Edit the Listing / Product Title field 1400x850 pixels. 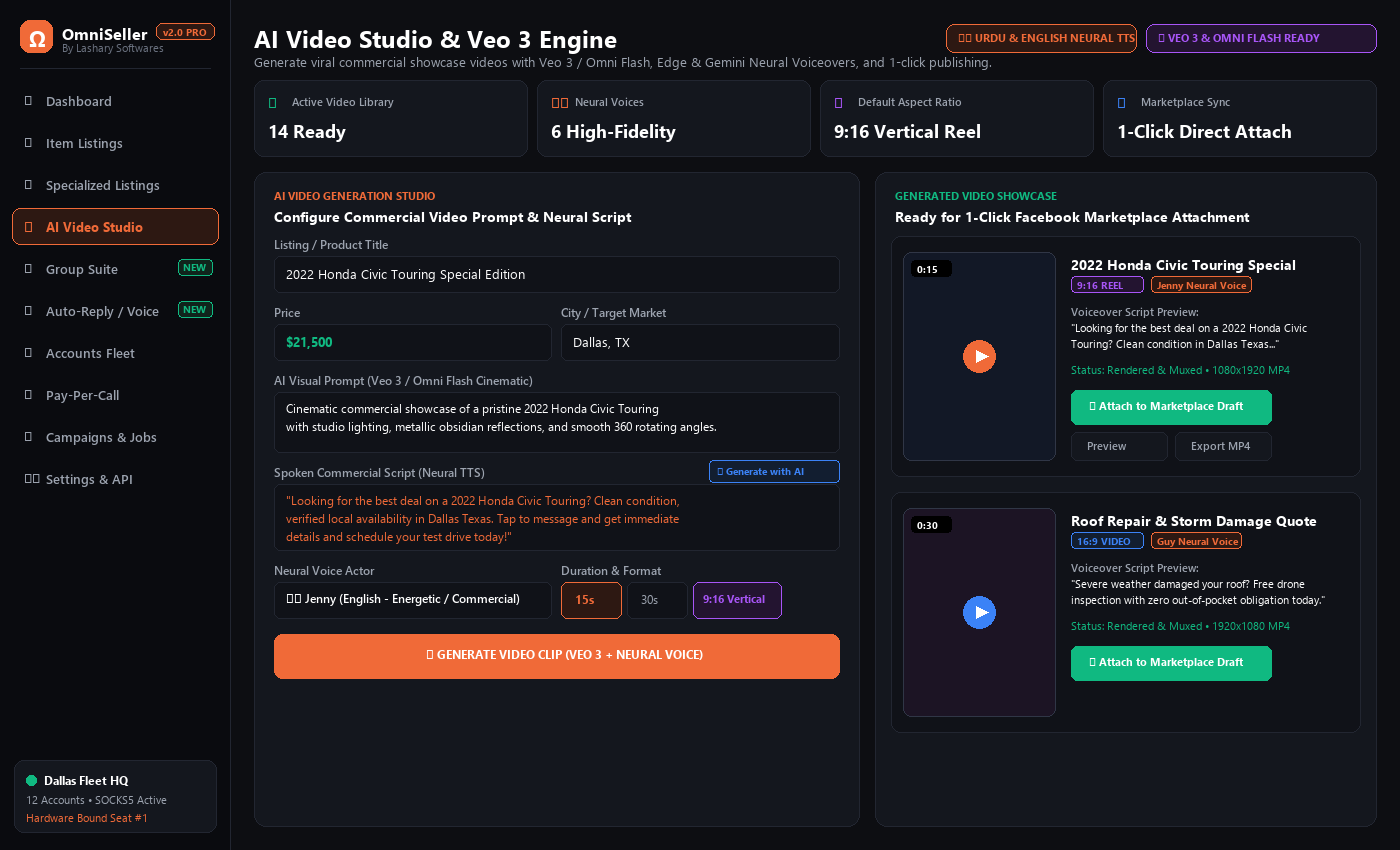point(557,274)
